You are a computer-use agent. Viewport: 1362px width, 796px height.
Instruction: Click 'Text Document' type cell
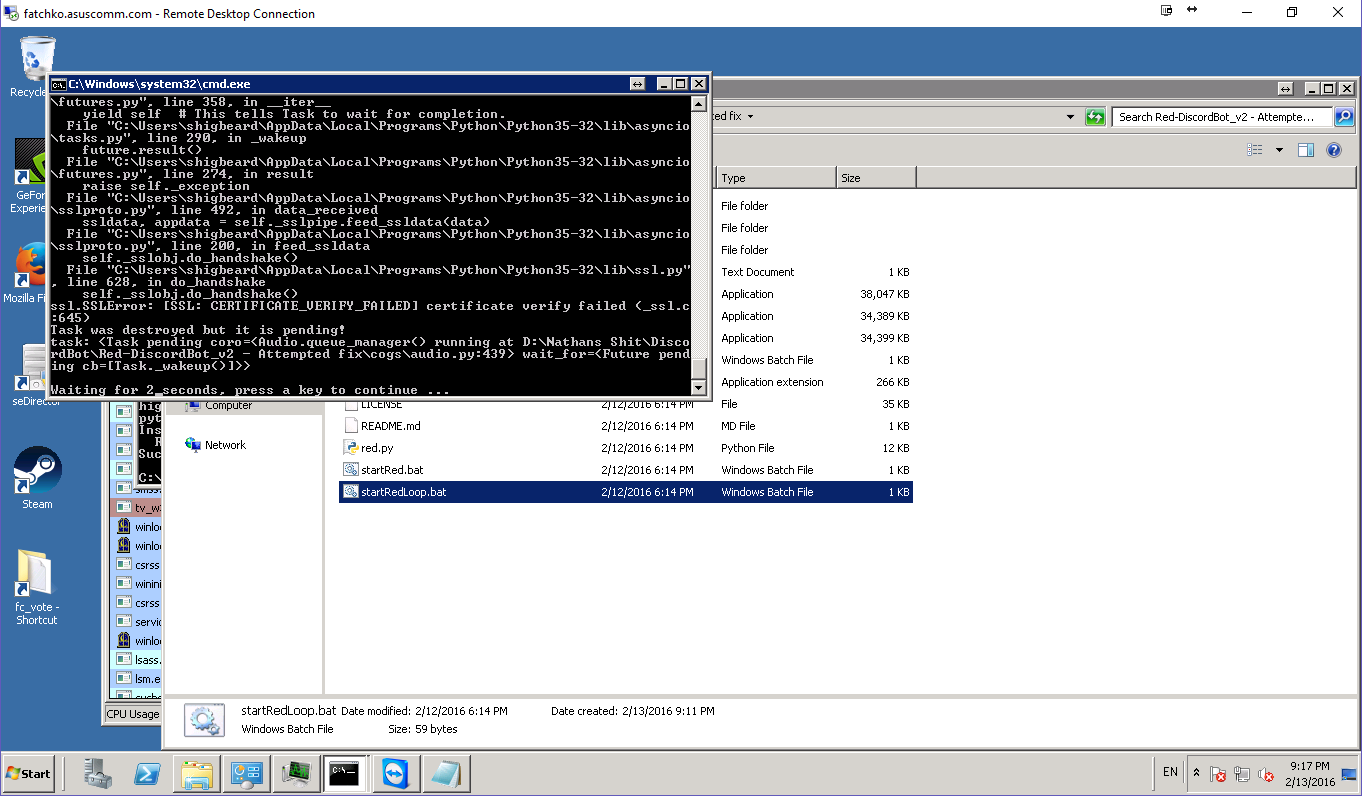pos(757,272)
